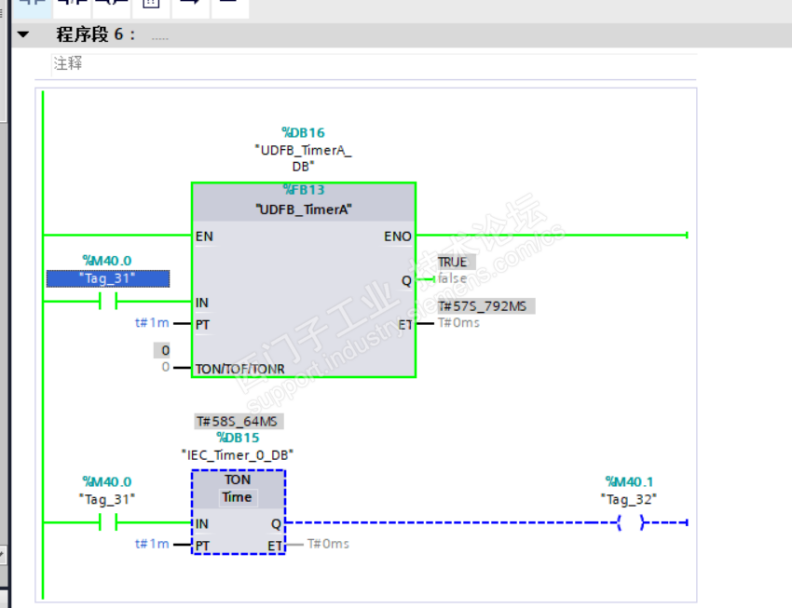This screenshot has width=792, height=608.
Task: Select the highlighted "Tag_31" operand
Action: coord(108,278)
